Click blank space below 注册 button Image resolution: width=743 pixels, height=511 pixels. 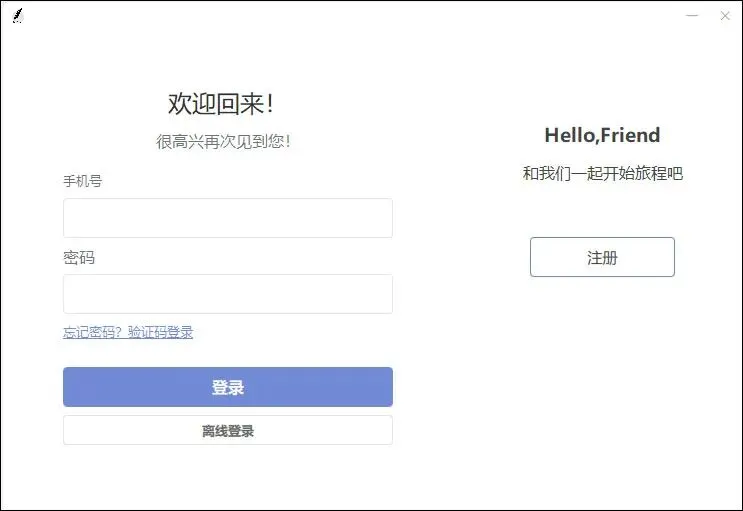(x=602, y=380)
